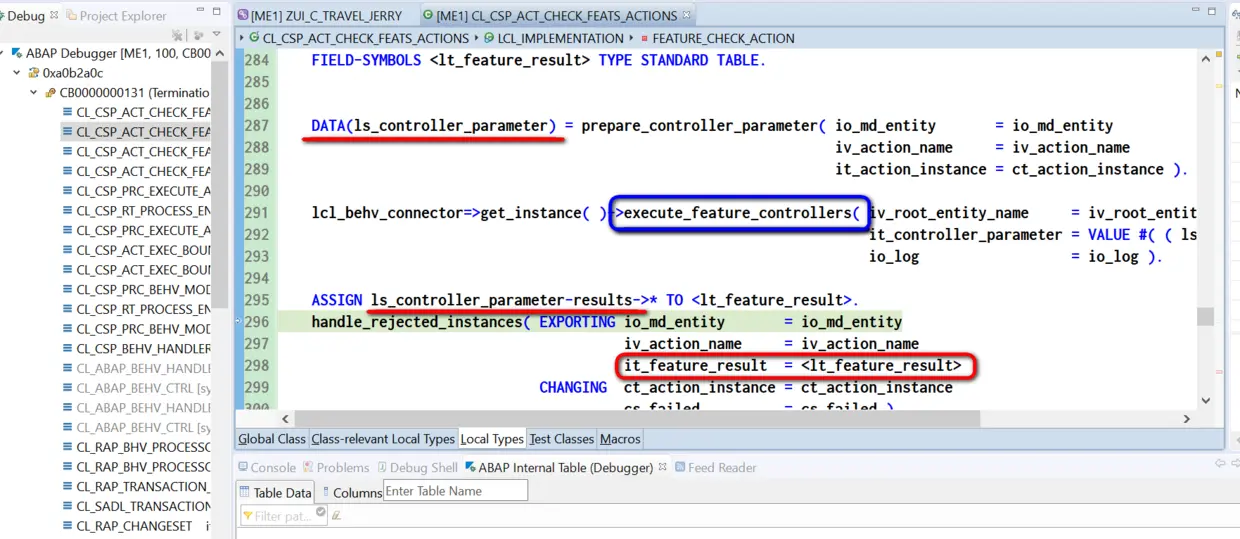Click the stack frame icon beside CL_RAP_CHANGESET
The width and height of the screenshot is (1240, 539).
click(67, 526)
